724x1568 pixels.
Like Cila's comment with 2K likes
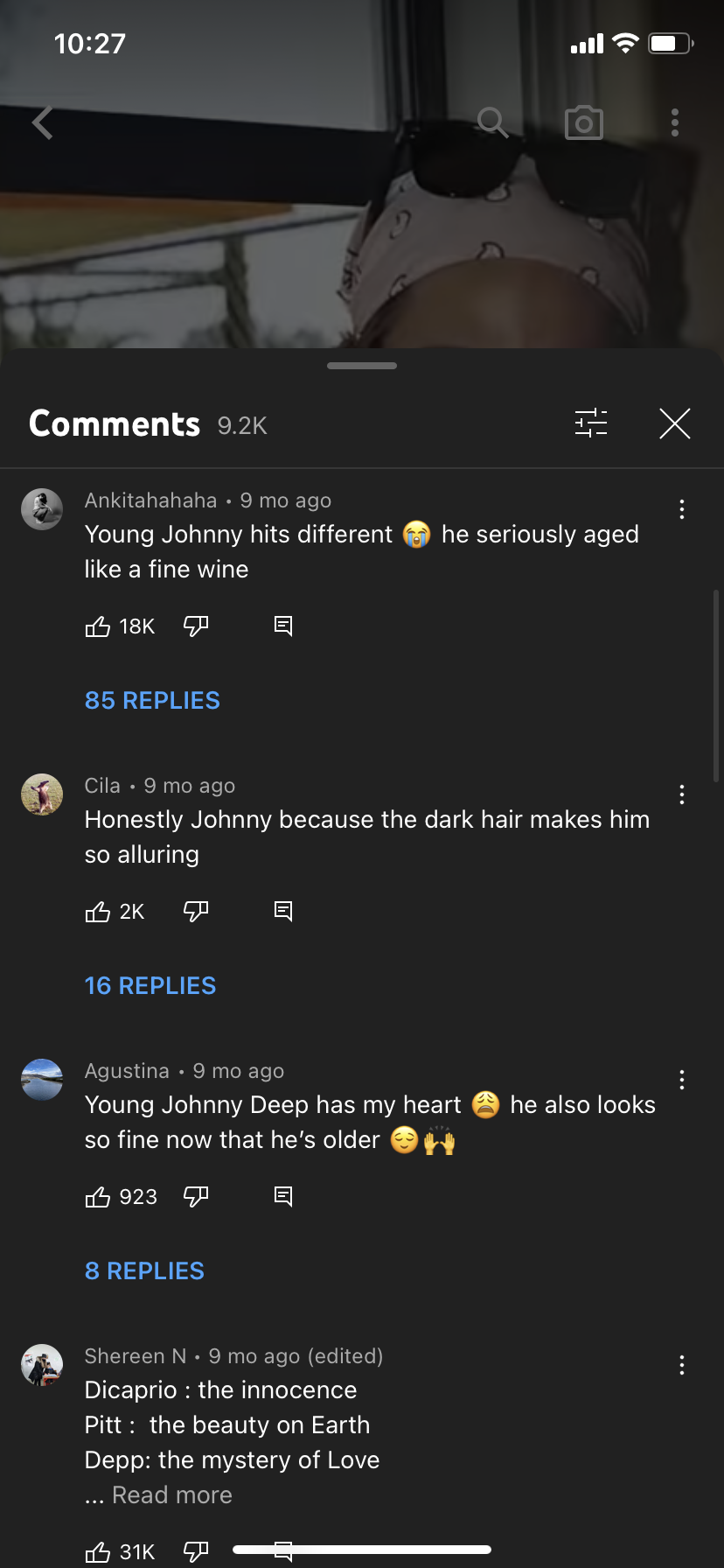(98, 912)
